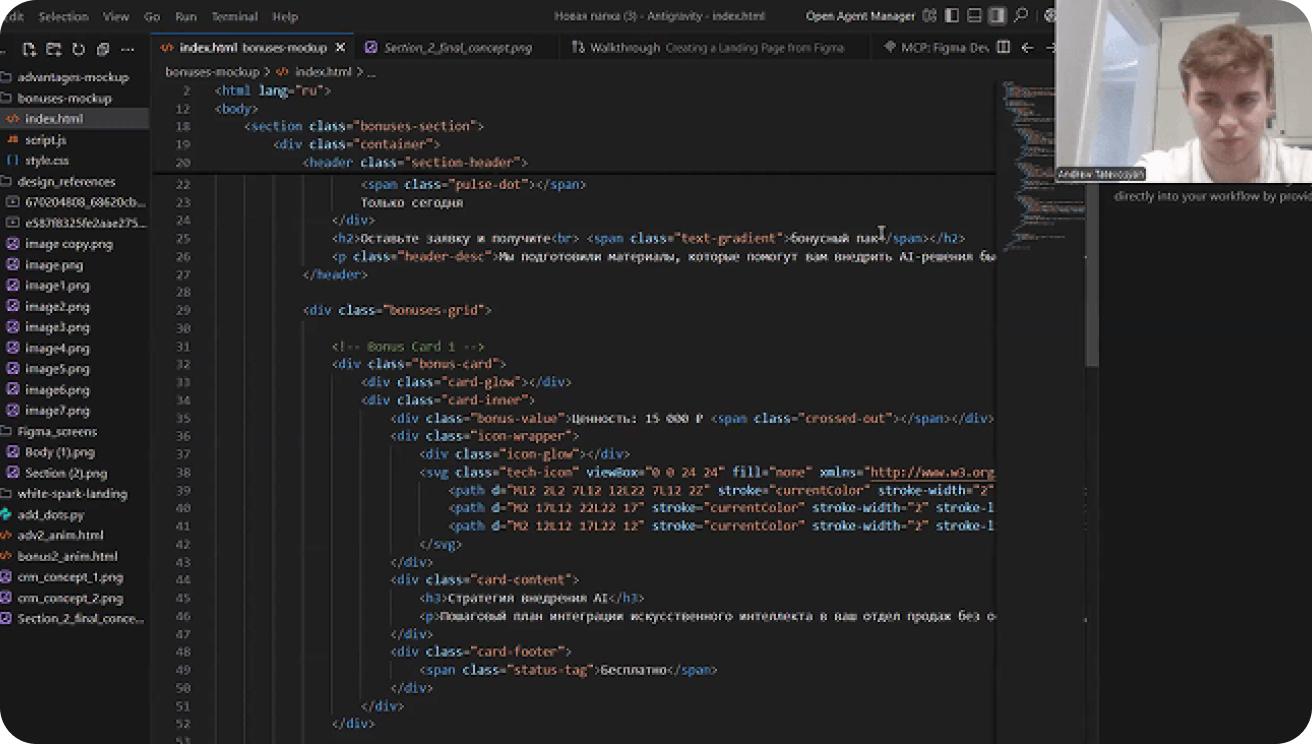1312x744 pixels.
Task: Toggle the secondary side bar
Action: tap(997, 16)
